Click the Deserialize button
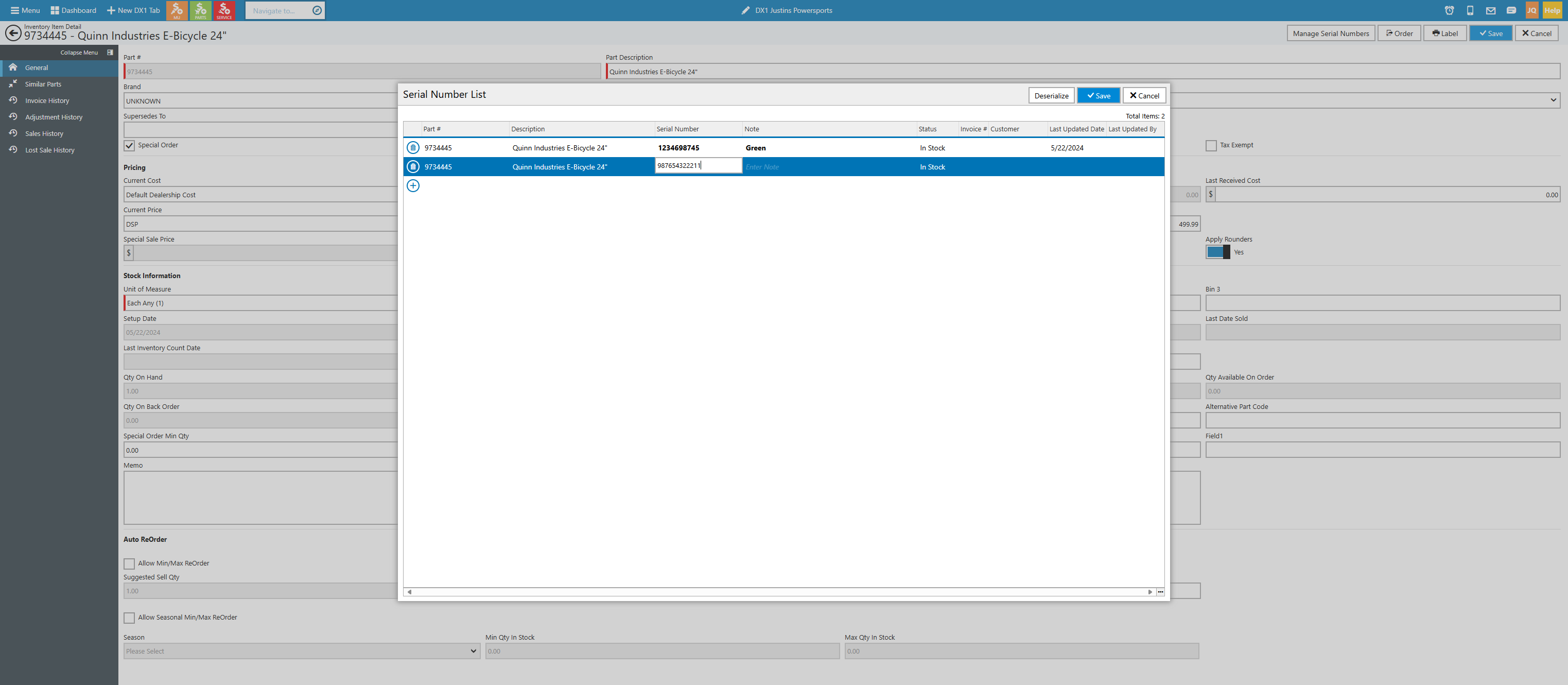Screen dimensions: 1568x685 pos(1051,96)
